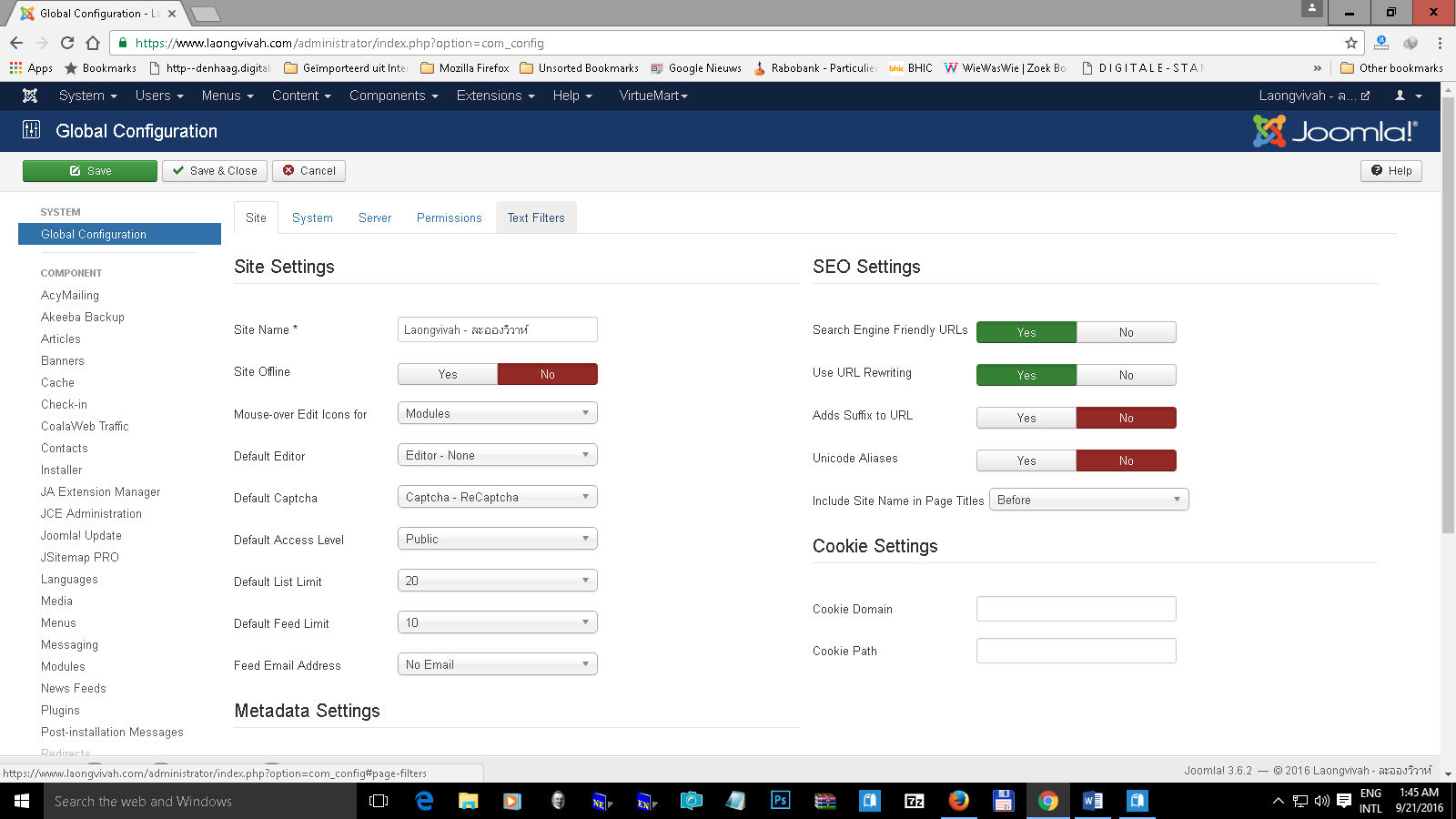Open the Extensions menu
The image size is (1456, 819).
click(495, 96)
